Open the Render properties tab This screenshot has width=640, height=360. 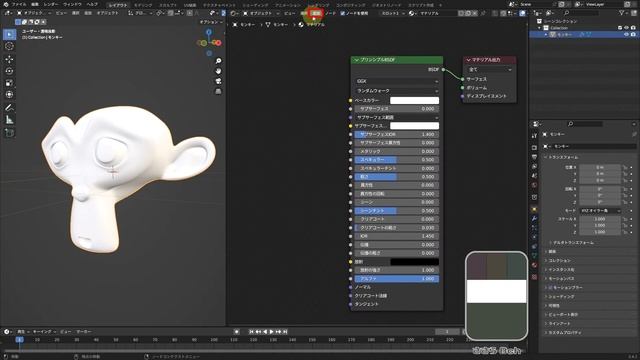click(535, 147)
